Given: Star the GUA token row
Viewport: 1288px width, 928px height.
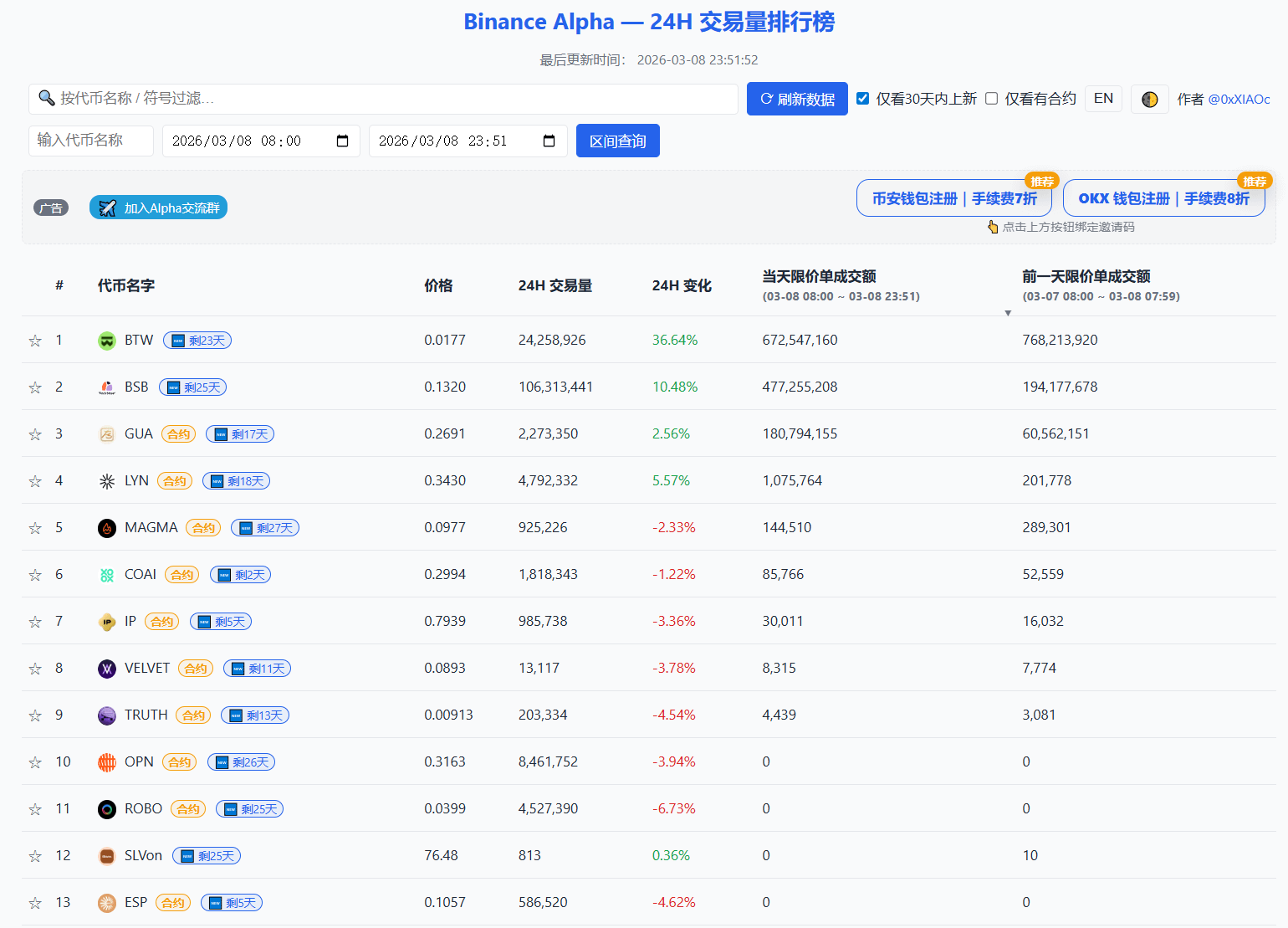Looking at the screenshot, I should click(35, 434).
